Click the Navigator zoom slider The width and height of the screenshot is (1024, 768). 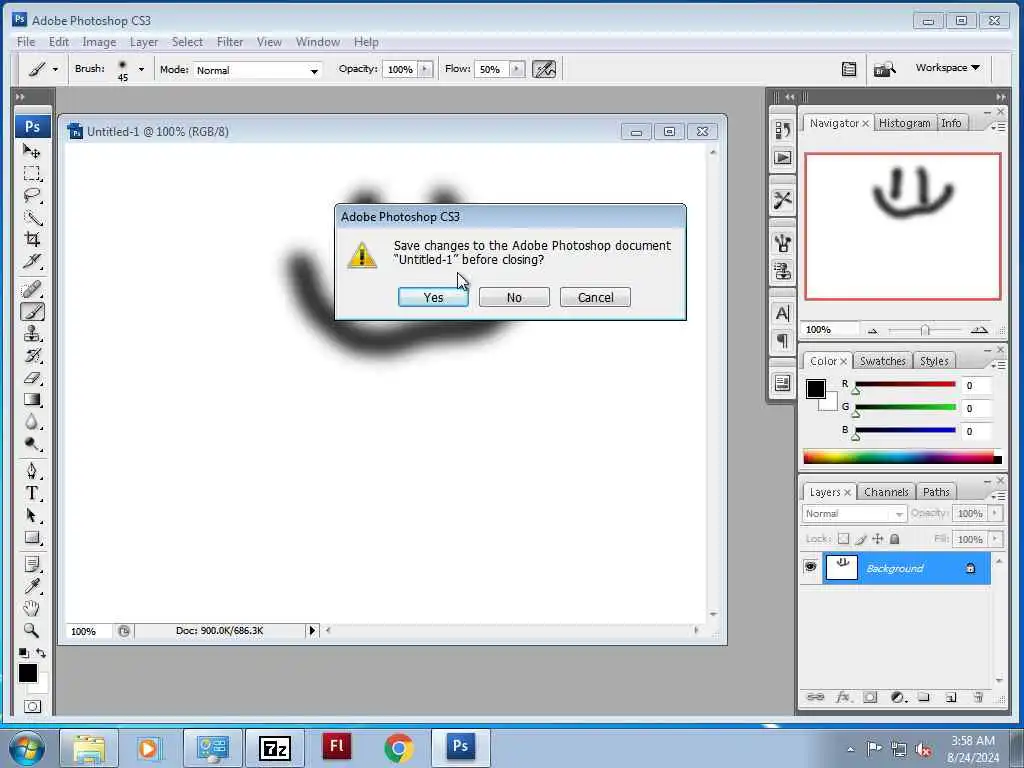point(925,330)
